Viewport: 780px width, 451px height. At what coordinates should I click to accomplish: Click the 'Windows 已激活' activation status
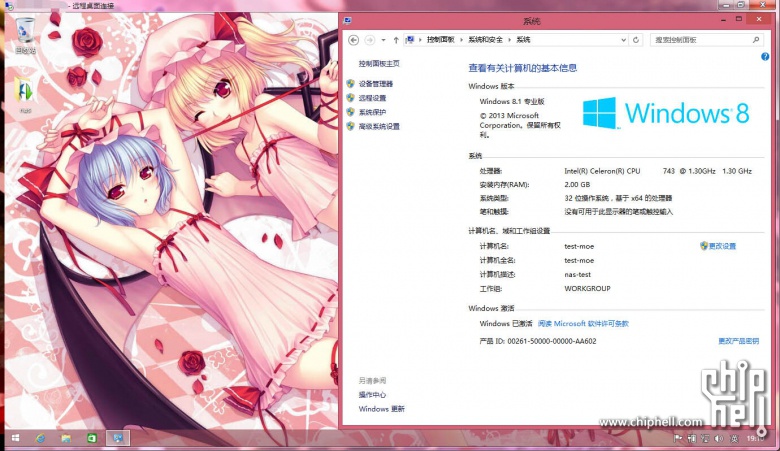506,324
